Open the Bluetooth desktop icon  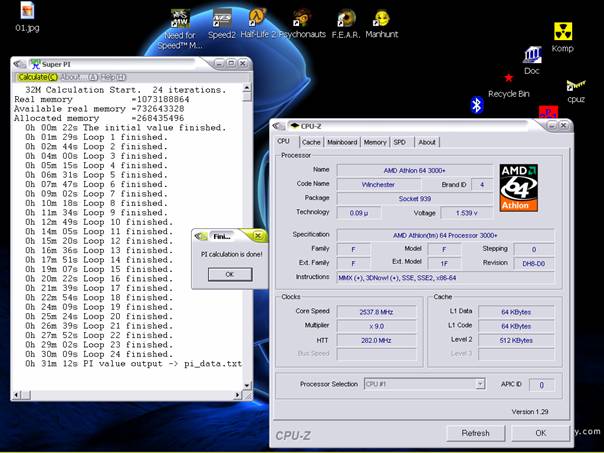(477, 104)
